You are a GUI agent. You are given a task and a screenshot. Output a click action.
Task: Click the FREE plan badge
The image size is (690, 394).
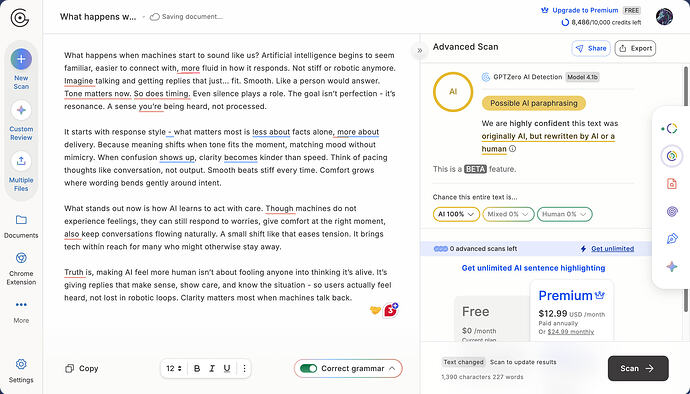point(631,10)
